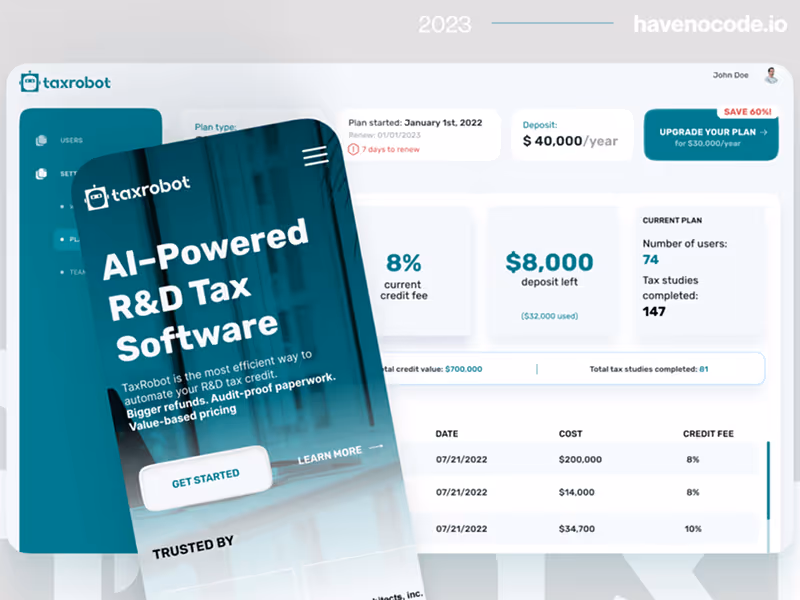Click total credit value $700,000
The width and height of the screenshot is (800, 600).
click(x=463, y=369)
